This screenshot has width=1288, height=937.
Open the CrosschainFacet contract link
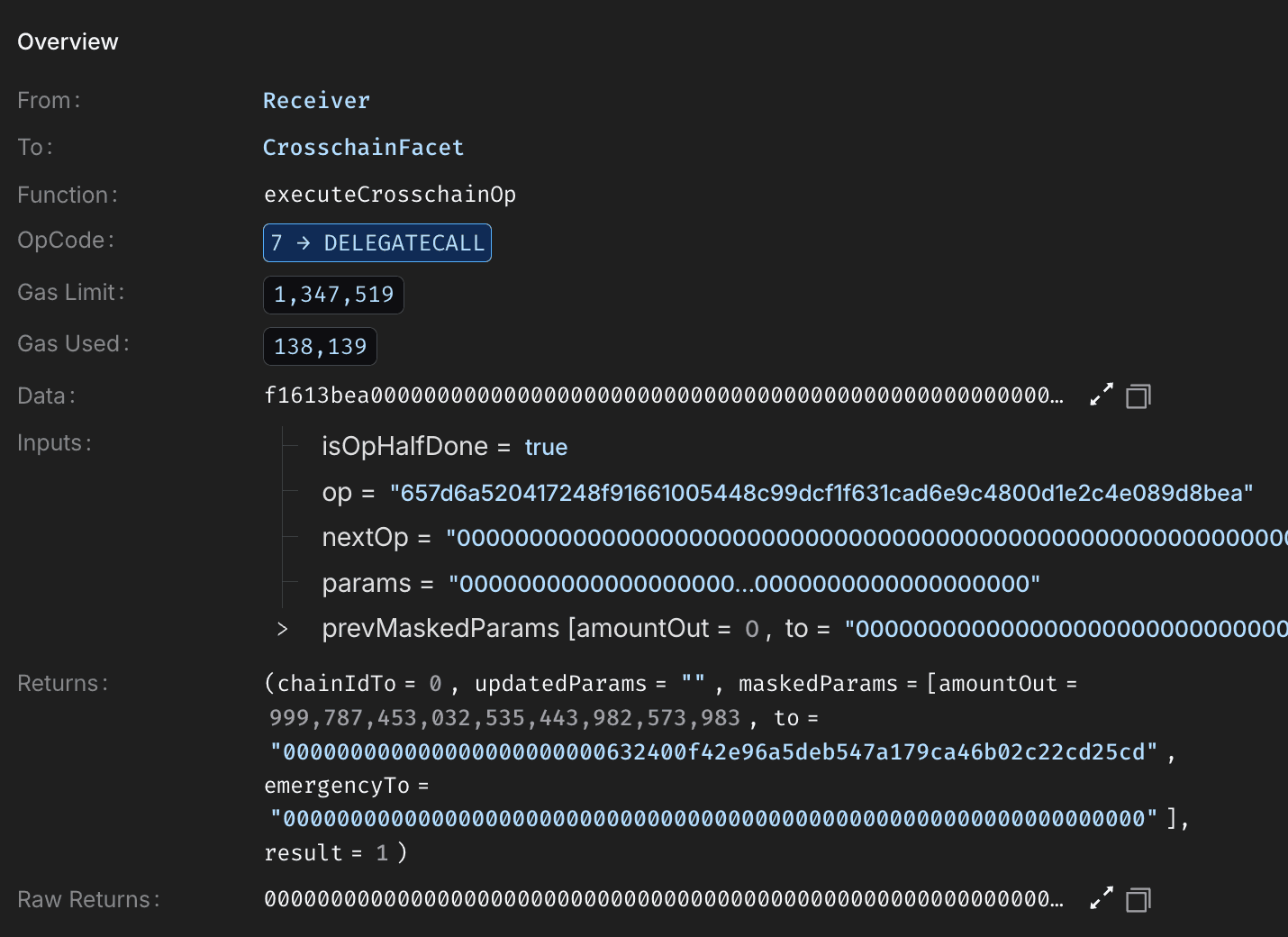tap(363, 147)
